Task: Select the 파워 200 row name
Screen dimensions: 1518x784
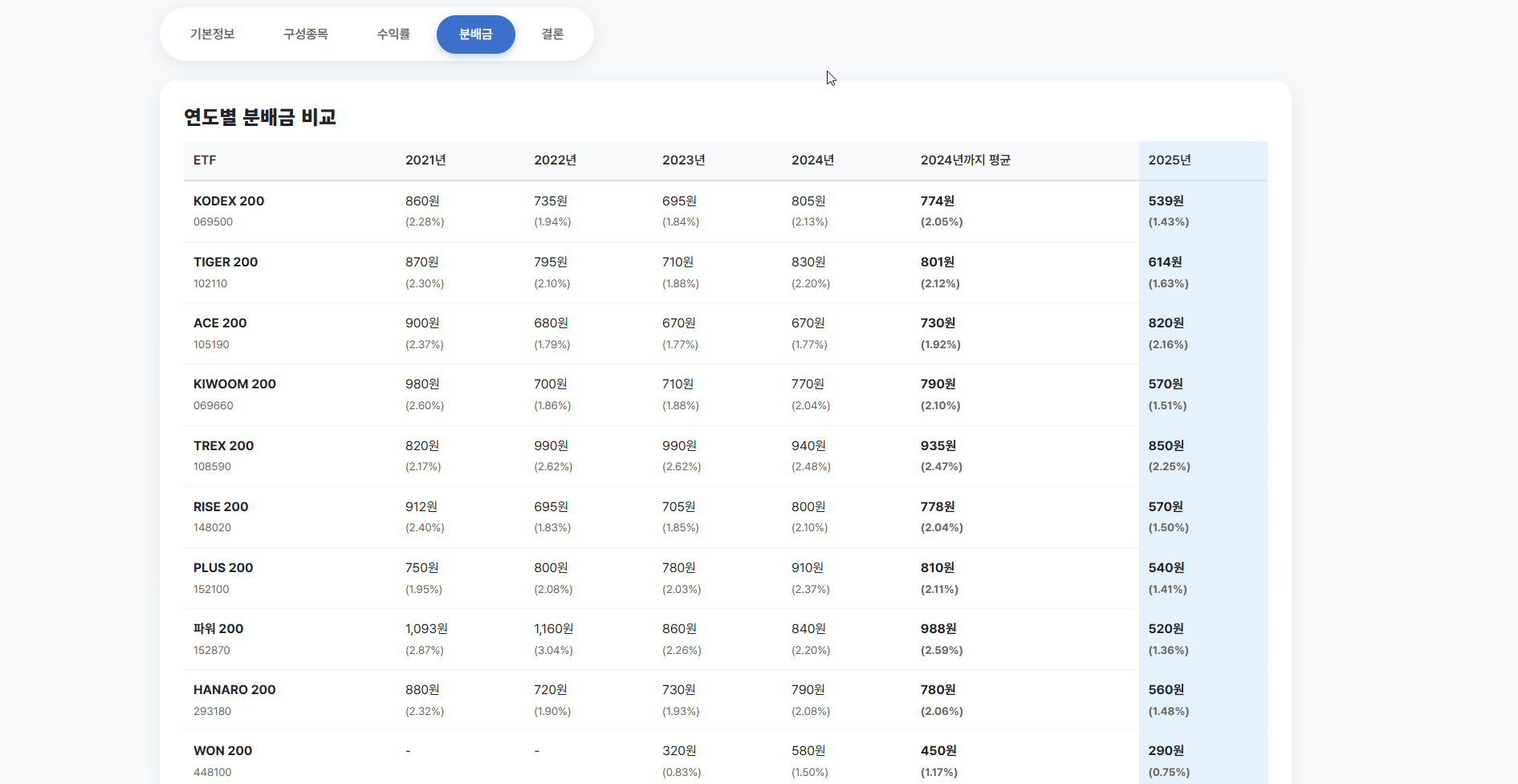Action: (x=218, y=629)
